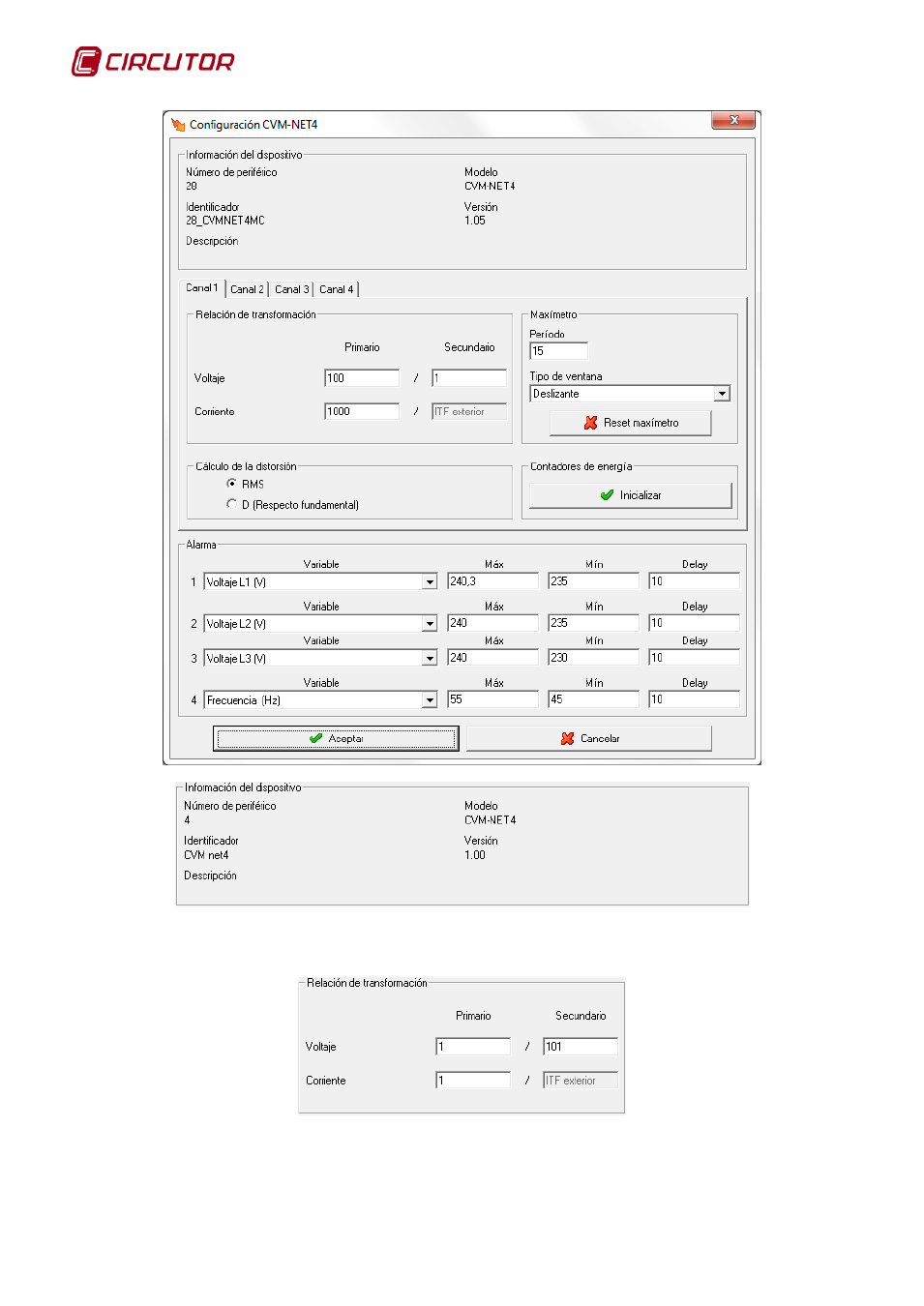Click the green check icon on Inicializar
Image resolution: width=924 pixels, height=1306 pixels.
click(x=607, y=495)
